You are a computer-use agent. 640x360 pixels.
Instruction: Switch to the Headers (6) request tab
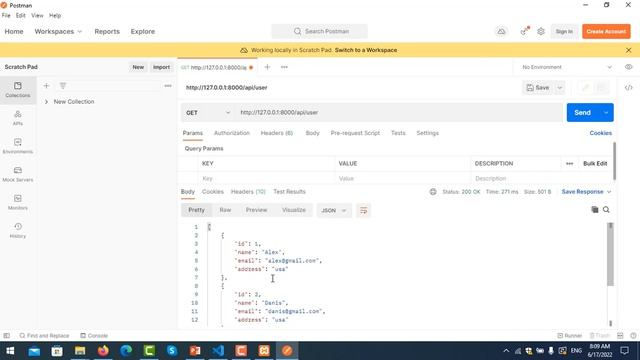(x=277, y=133)
